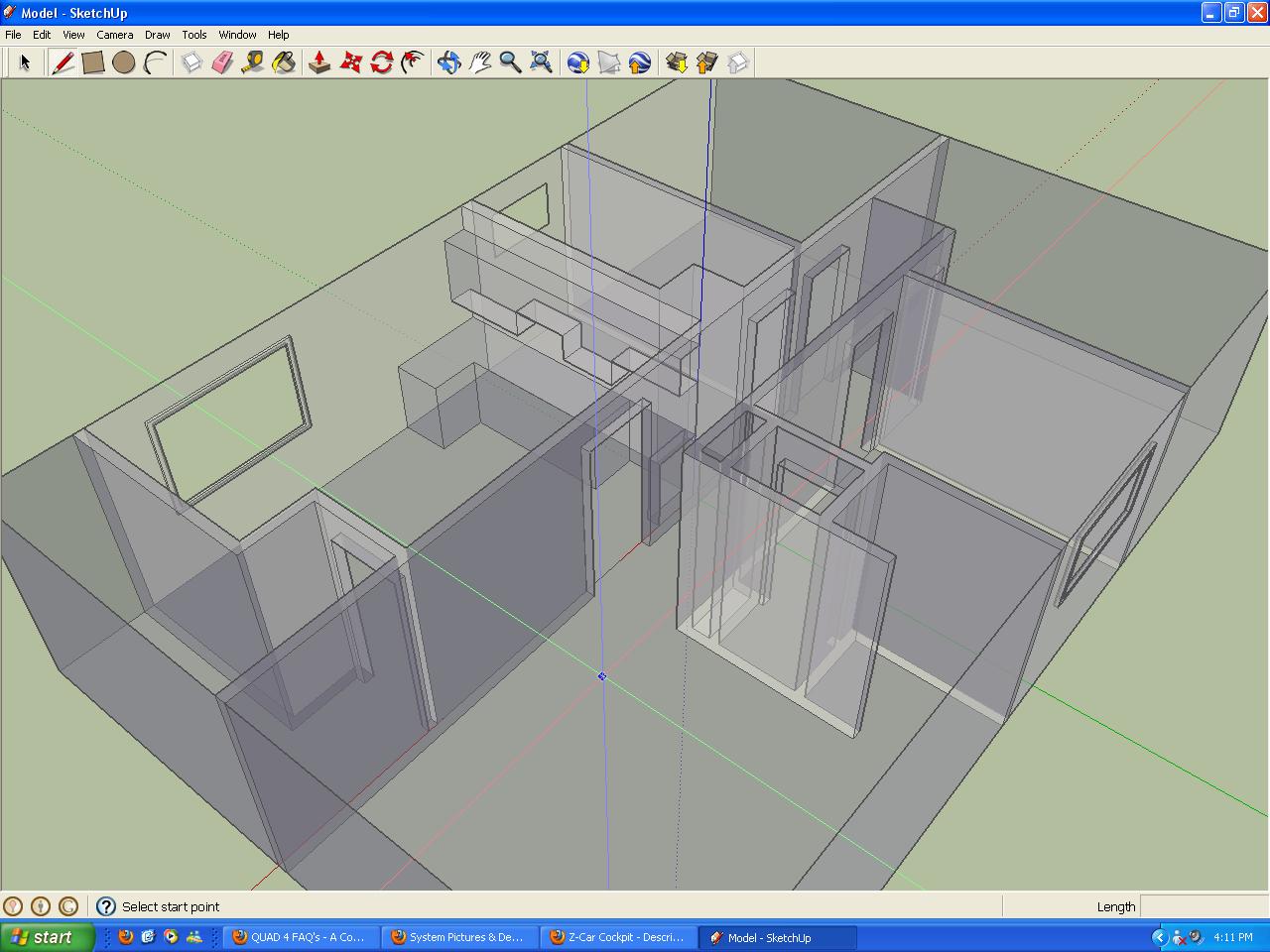Select the Push/Pull tool
This screenshot has width=1270, height=952.
319,62
